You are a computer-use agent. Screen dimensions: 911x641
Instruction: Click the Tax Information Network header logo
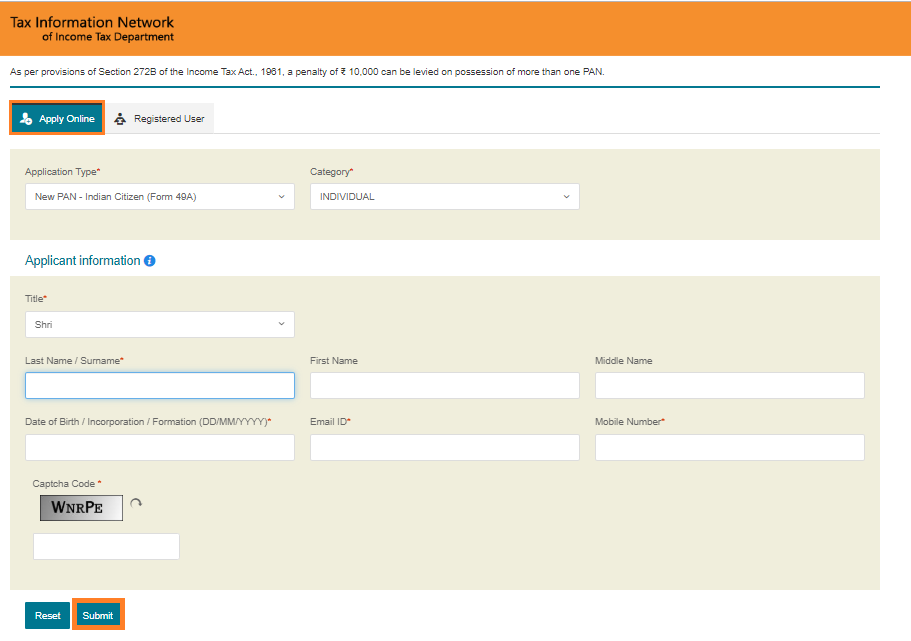92,29
